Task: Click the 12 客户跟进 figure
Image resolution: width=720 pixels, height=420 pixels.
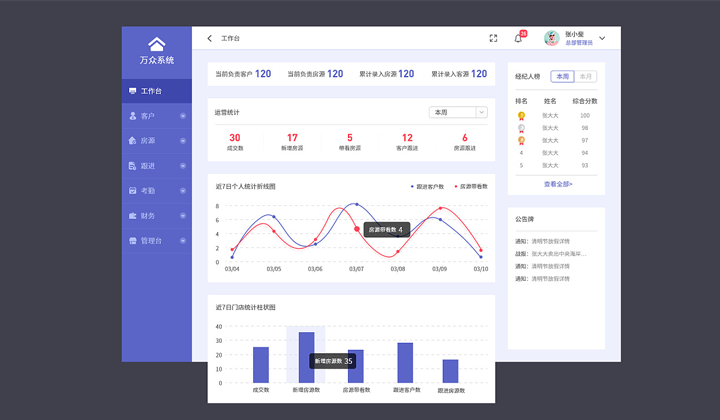Action: pyautogui.click(x=407, y=142)
